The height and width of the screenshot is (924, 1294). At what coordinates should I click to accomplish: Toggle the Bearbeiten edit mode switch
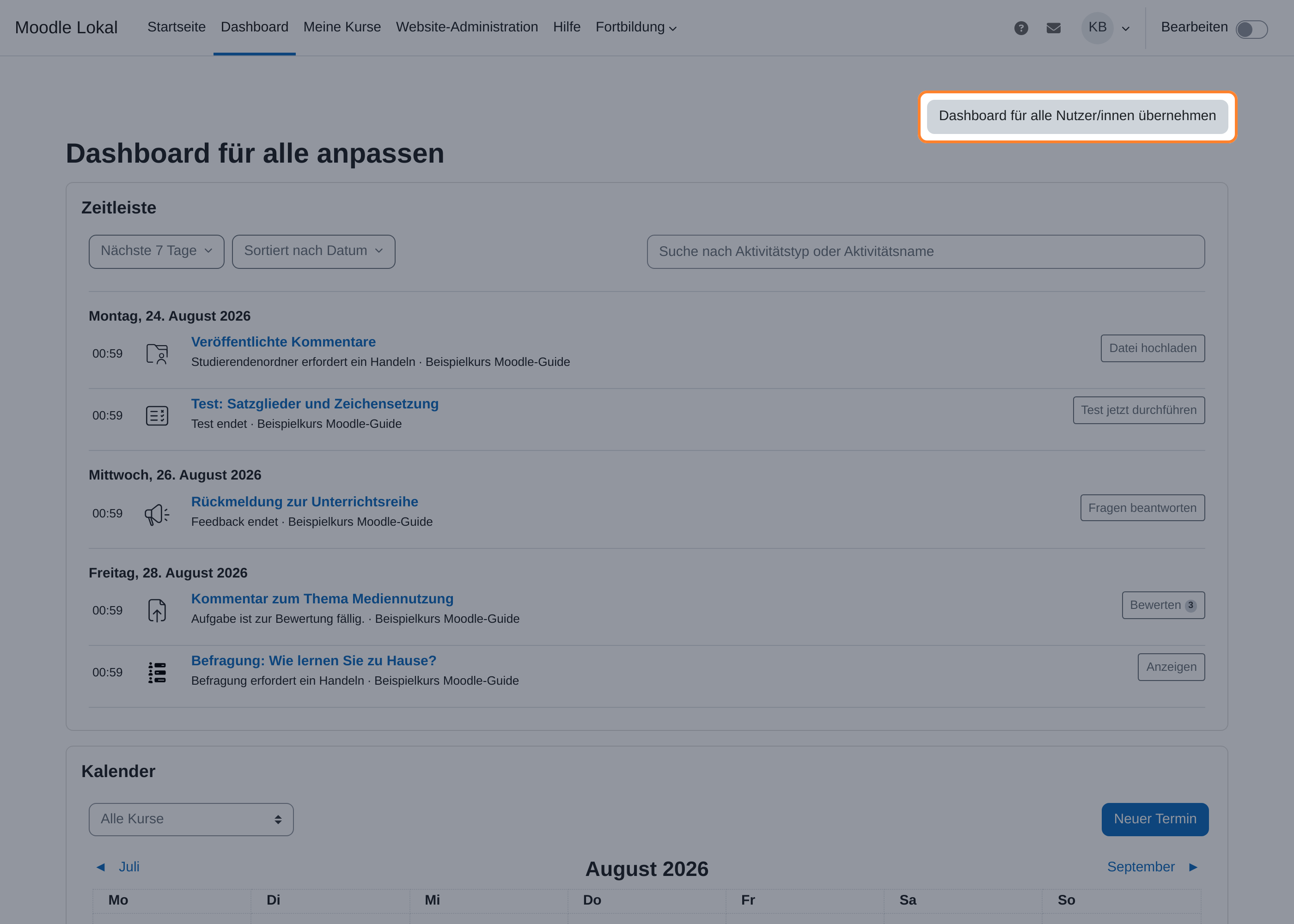[1251, 29]
